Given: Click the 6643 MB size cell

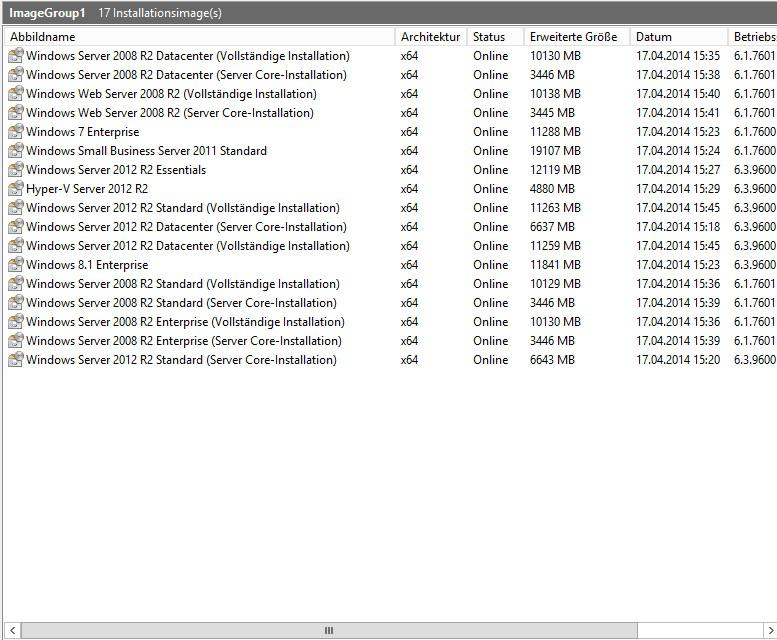Looking at the screenshot, I should pyautogui.click(x=552, y=360).
